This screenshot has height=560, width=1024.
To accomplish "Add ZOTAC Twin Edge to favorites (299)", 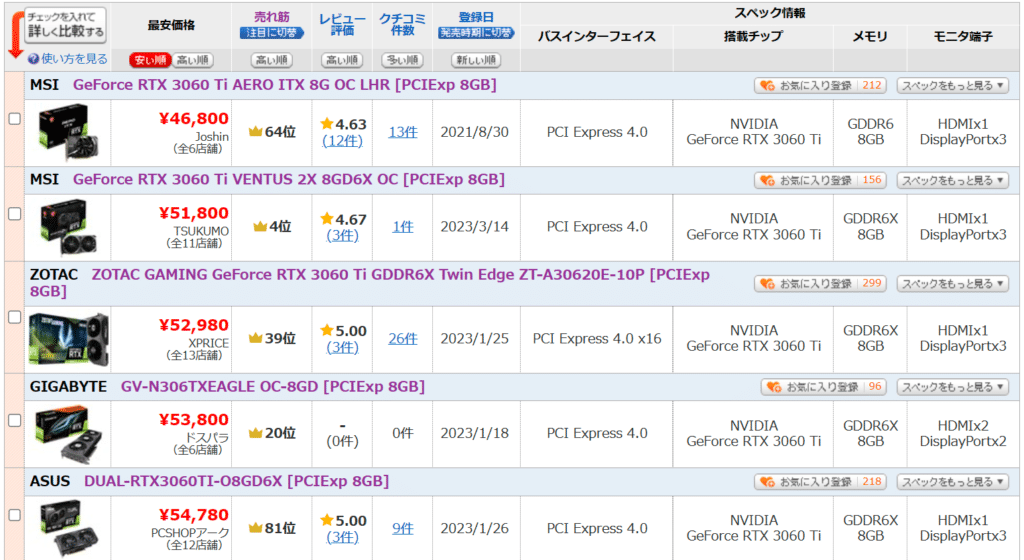I will coord(820,283).
